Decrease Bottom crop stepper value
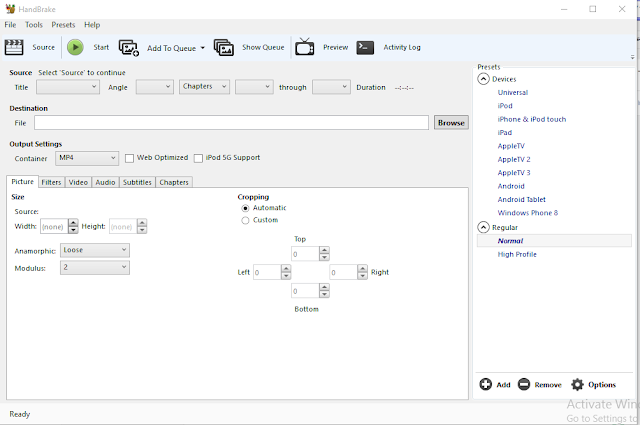Screen dimensions: 640x425 click(x=324, y=294)
